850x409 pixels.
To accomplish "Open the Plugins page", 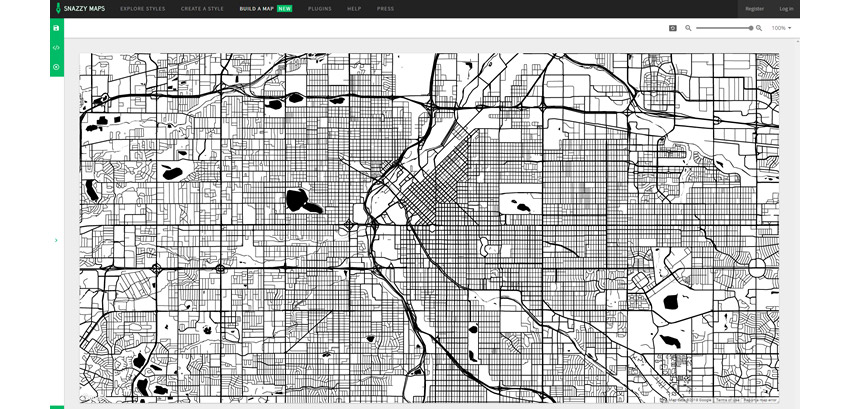I will pyautogui.click(x=320, y=8).
